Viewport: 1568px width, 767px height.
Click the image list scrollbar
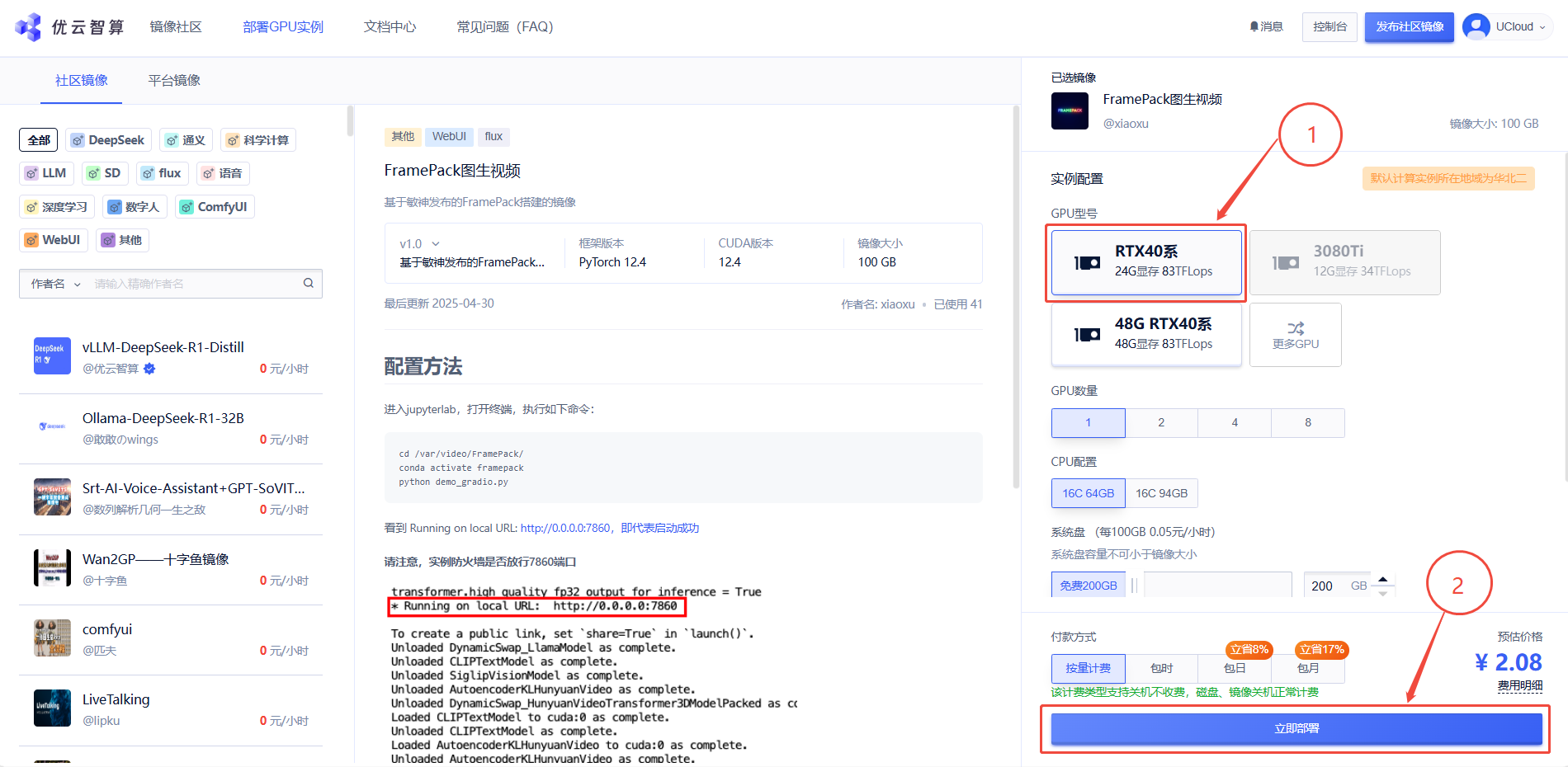(350, 121)
